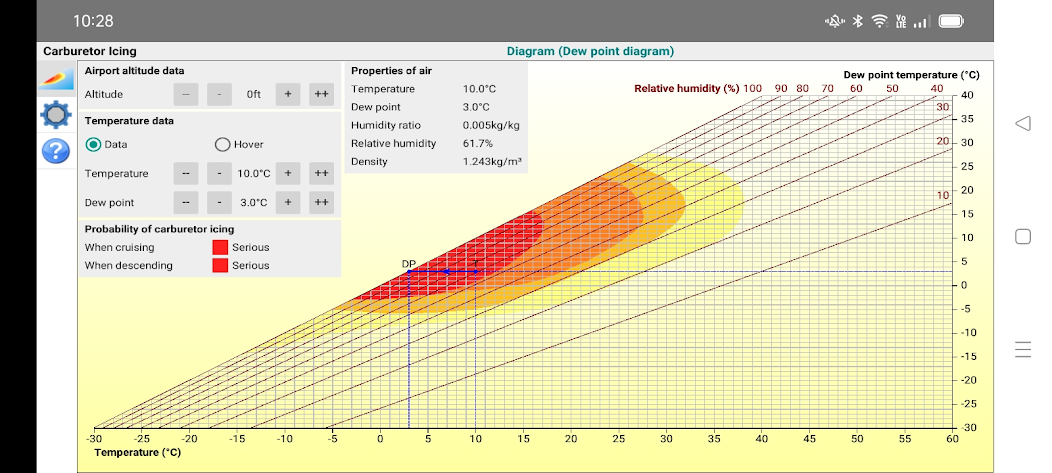Increase dew point with double plus button
Image resolution: width=1052 pixels, height=473 pixels.
coord(321,202)
